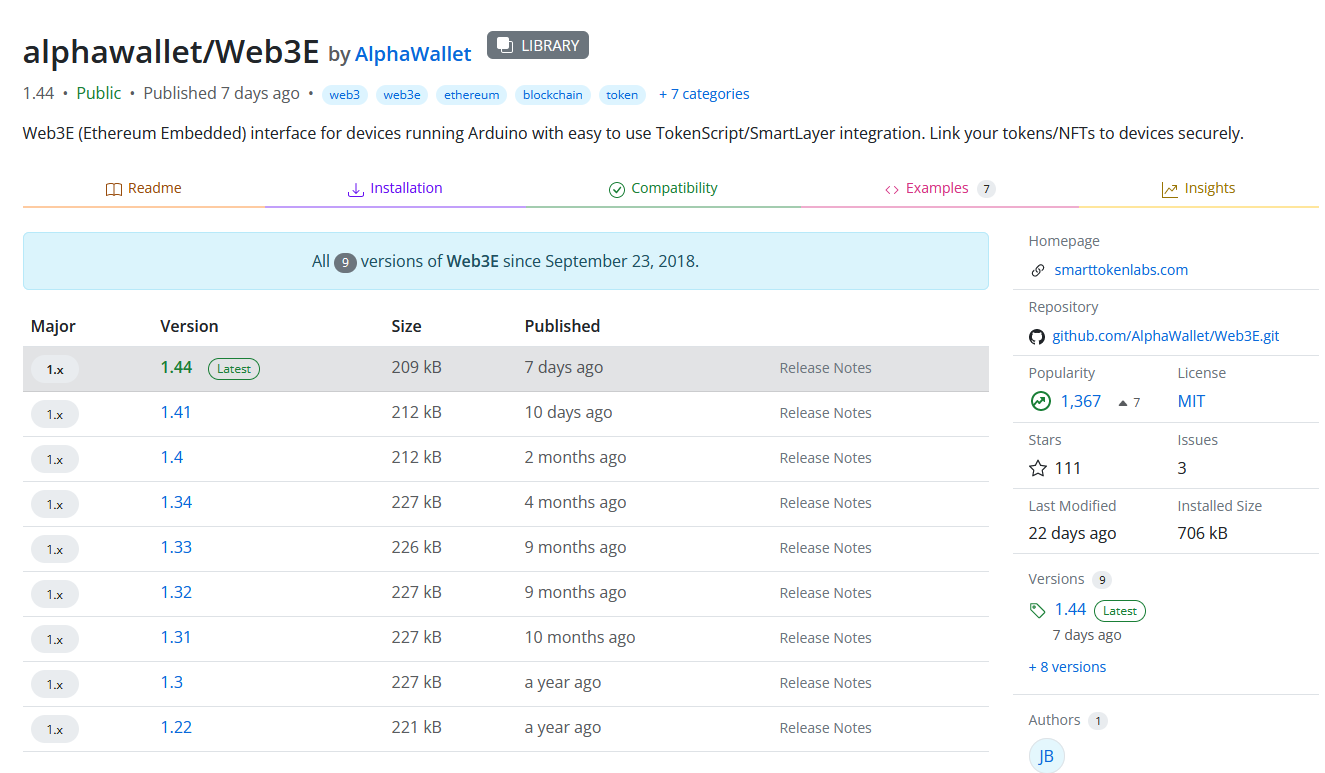Open version 1.4 link
This screenshot has height=773, width=1325.
(x=172, y=457)
